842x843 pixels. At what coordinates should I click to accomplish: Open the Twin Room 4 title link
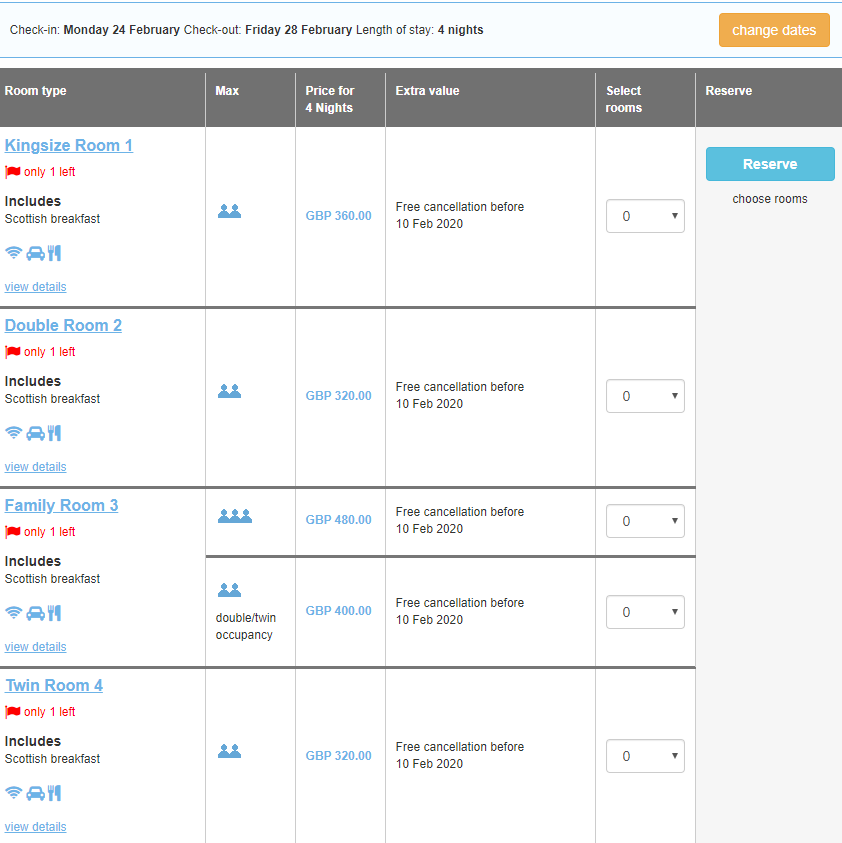54,686
